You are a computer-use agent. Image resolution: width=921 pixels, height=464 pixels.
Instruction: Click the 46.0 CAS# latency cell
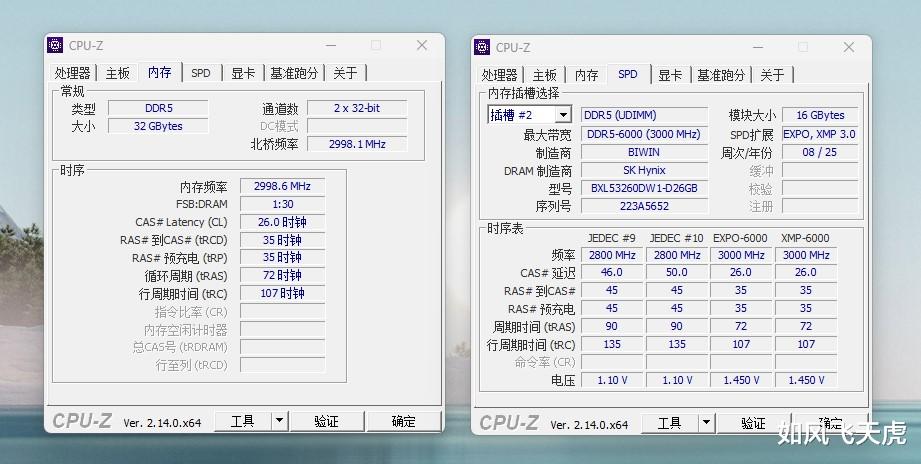click(612, 273)
